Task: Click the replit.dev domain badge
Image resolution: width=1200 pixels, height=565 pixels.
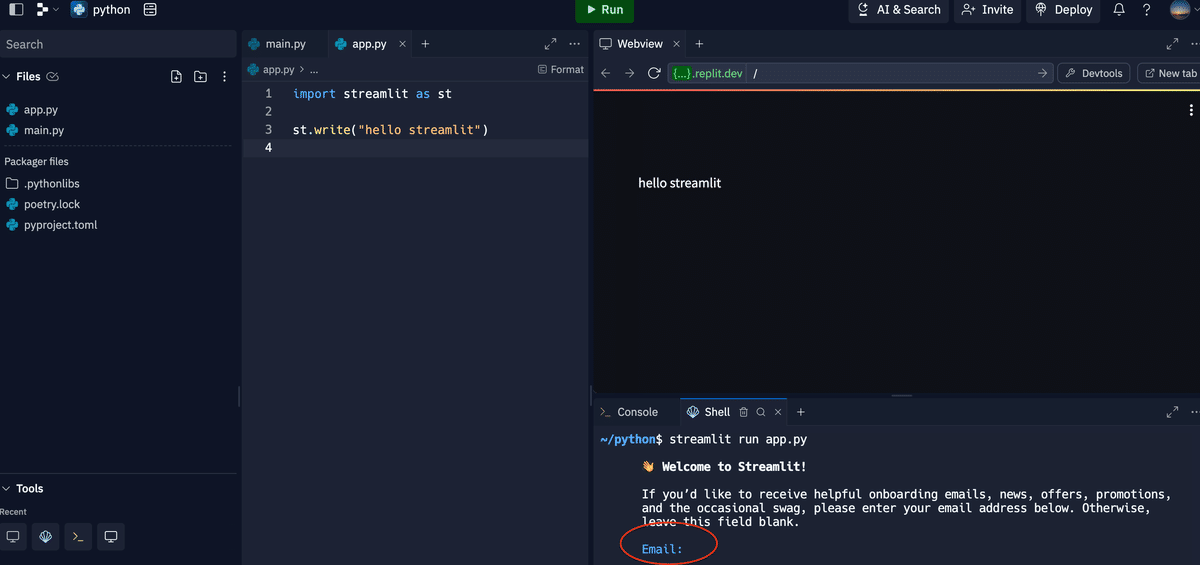Action: [708, 73]
